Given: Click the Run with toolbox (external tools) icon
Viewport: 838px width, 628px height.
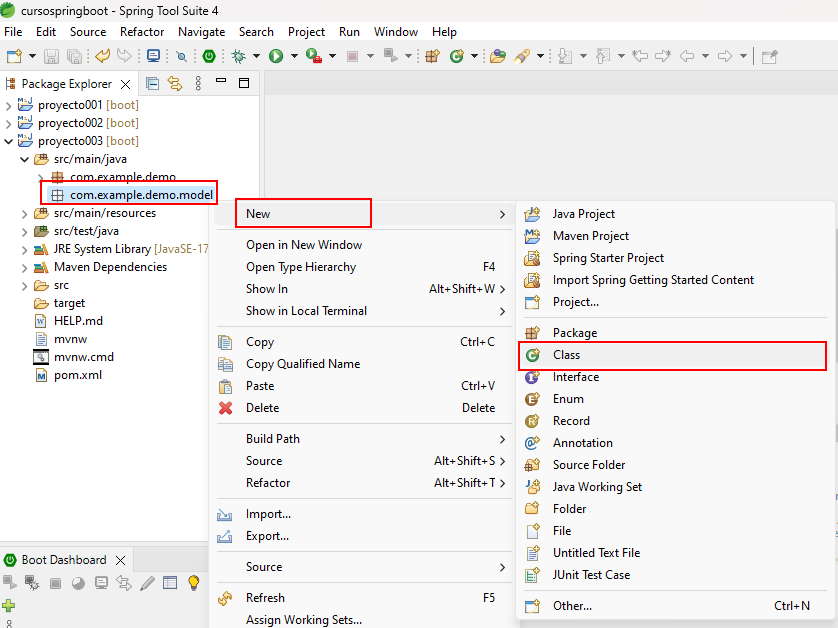Looking at the screenshot, I should tap(314, 56).
